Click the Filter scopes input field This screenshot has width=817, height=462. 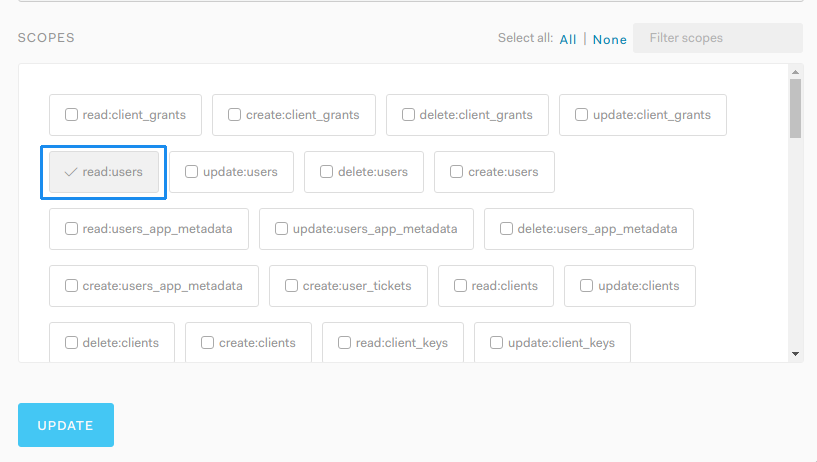[x=718, y=38]
